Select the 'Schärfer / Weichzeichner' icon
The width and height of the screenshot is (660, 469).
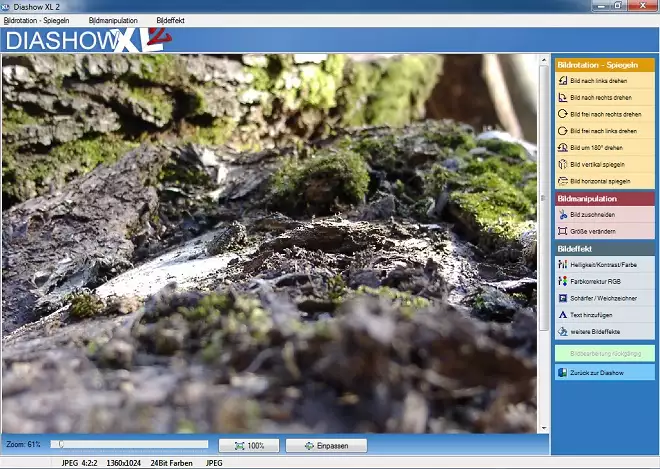563,298
